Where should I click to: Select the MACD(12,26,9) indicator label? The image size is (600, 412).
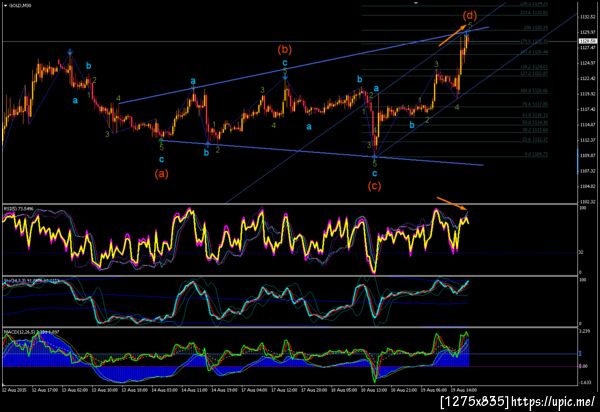point(31,332)
